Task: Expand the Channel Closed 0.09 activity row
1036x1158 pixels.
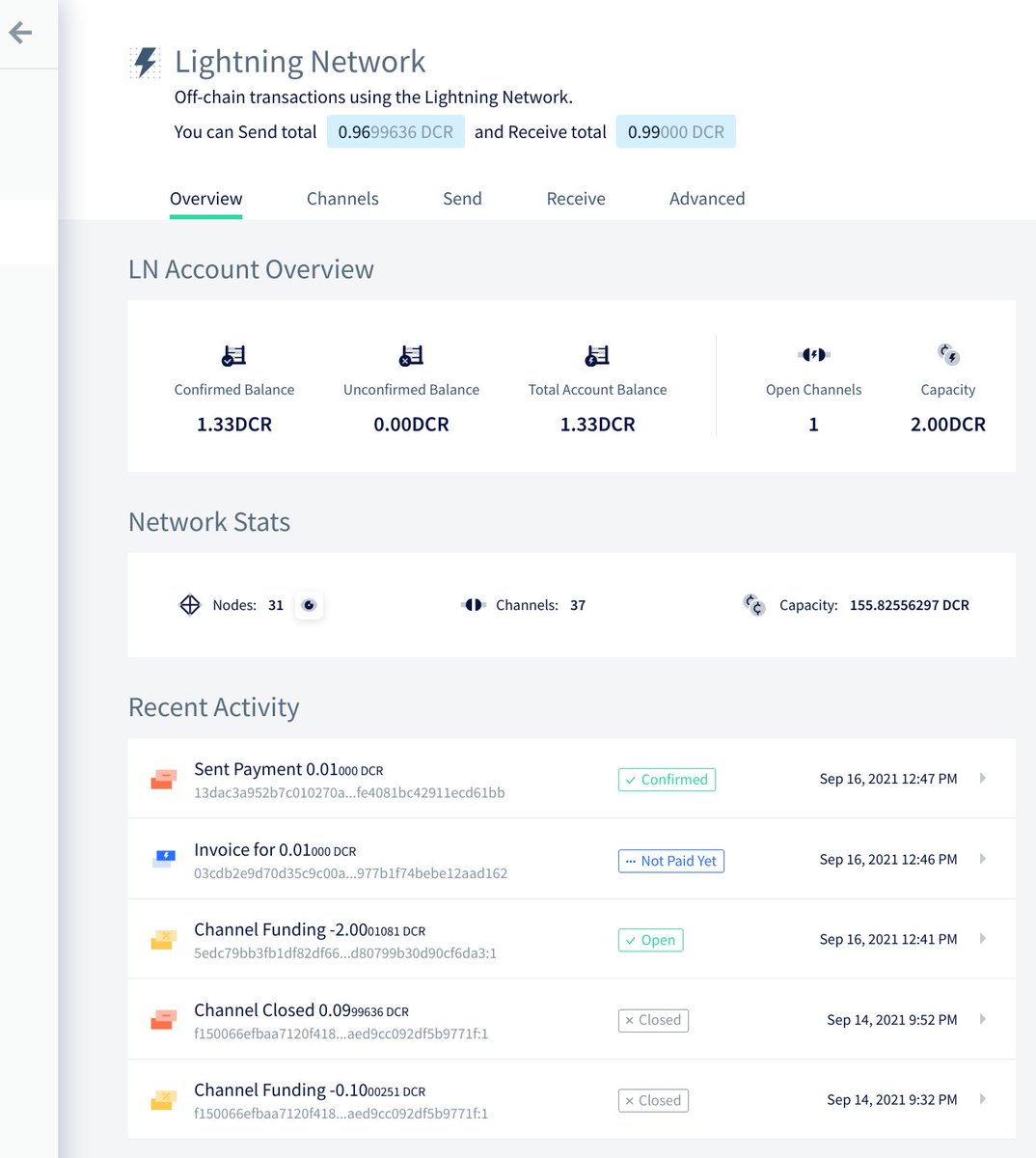Action: pyautogui.click(x=983, y=1019)
